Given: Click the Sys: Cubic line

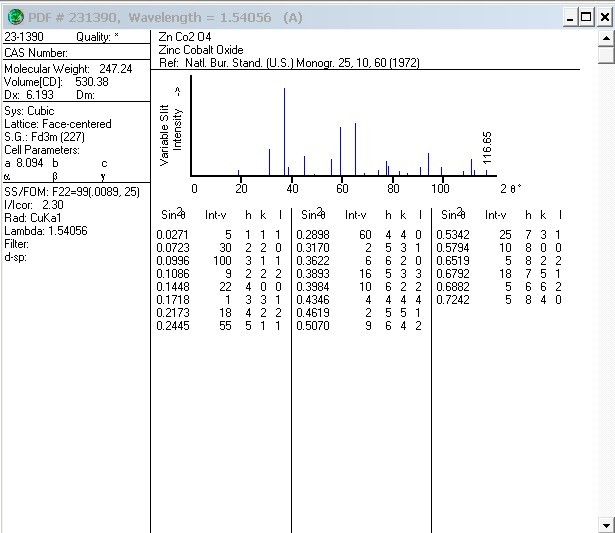Looking at the screenshot, I should (x=29, y=111).
